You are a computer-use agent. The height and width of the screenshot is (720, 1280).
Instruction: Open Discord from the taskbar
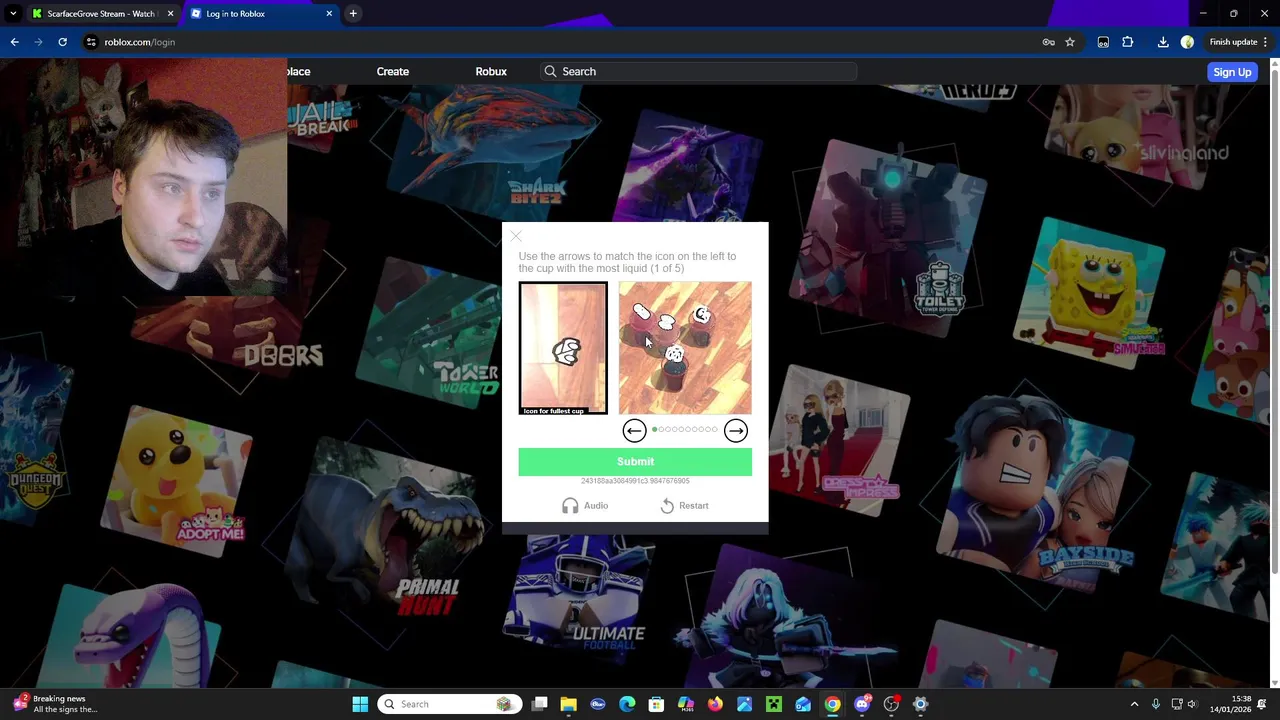pyautogui.click(x=862, y=704)
